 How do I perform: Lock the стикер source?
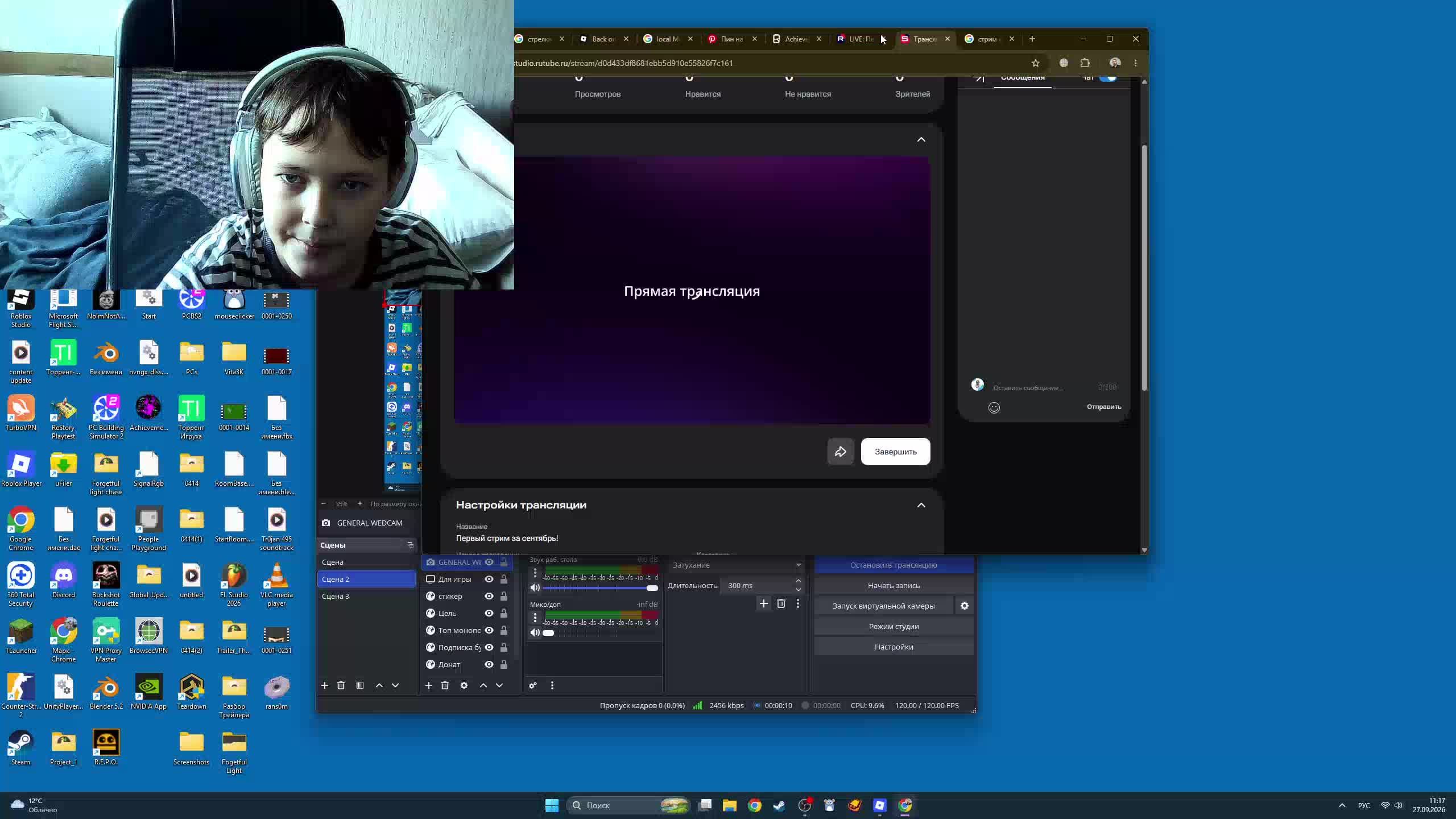(x=504, y=596)
